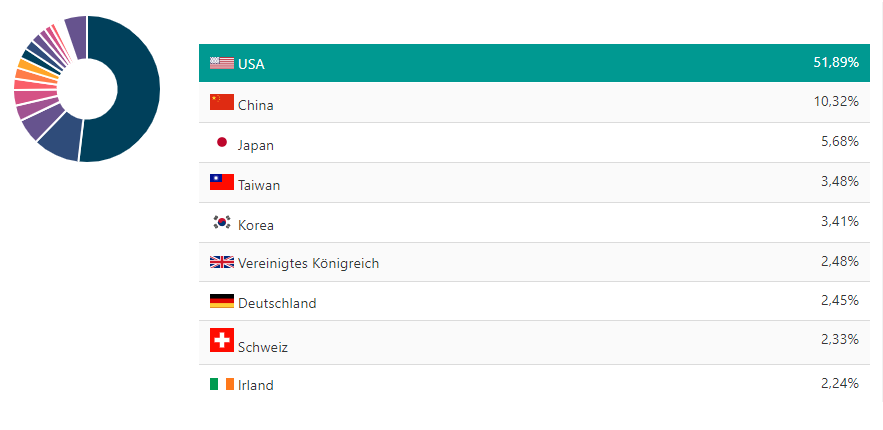Click the Irland flag icon
Screen dimensions: 883x430
(222, 384)
